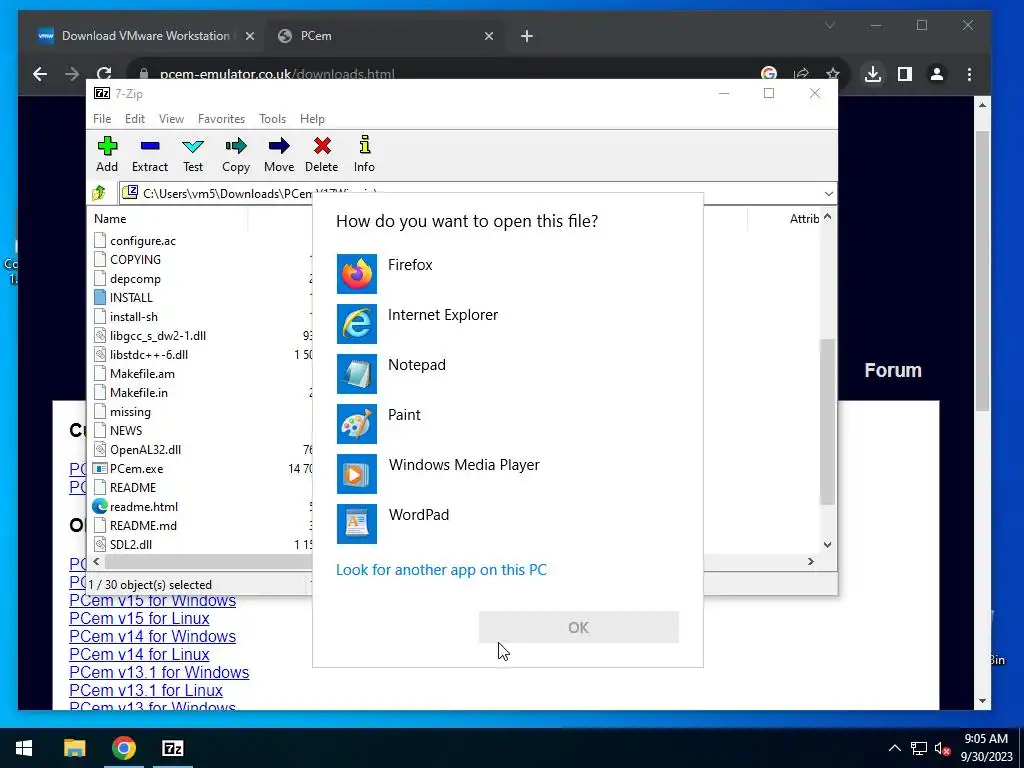Click Chrome reload page icon
Screen dimensions: 1024x768
(104, 74)
